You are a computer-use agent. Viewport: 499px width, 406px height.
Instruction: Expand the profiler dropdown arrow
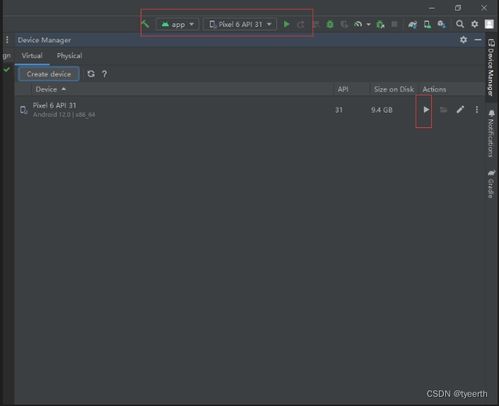point(368,24)
